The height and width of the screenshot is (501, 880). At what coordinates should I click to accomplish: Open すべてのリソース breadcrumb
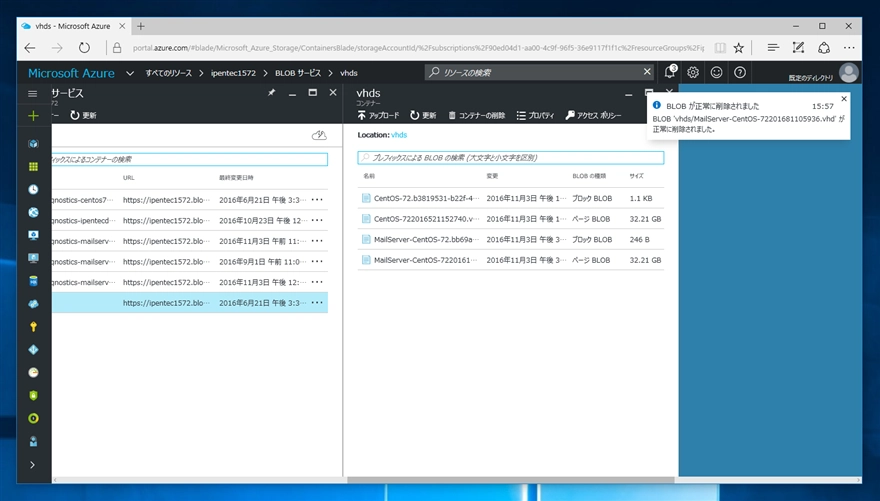point(168,73)
